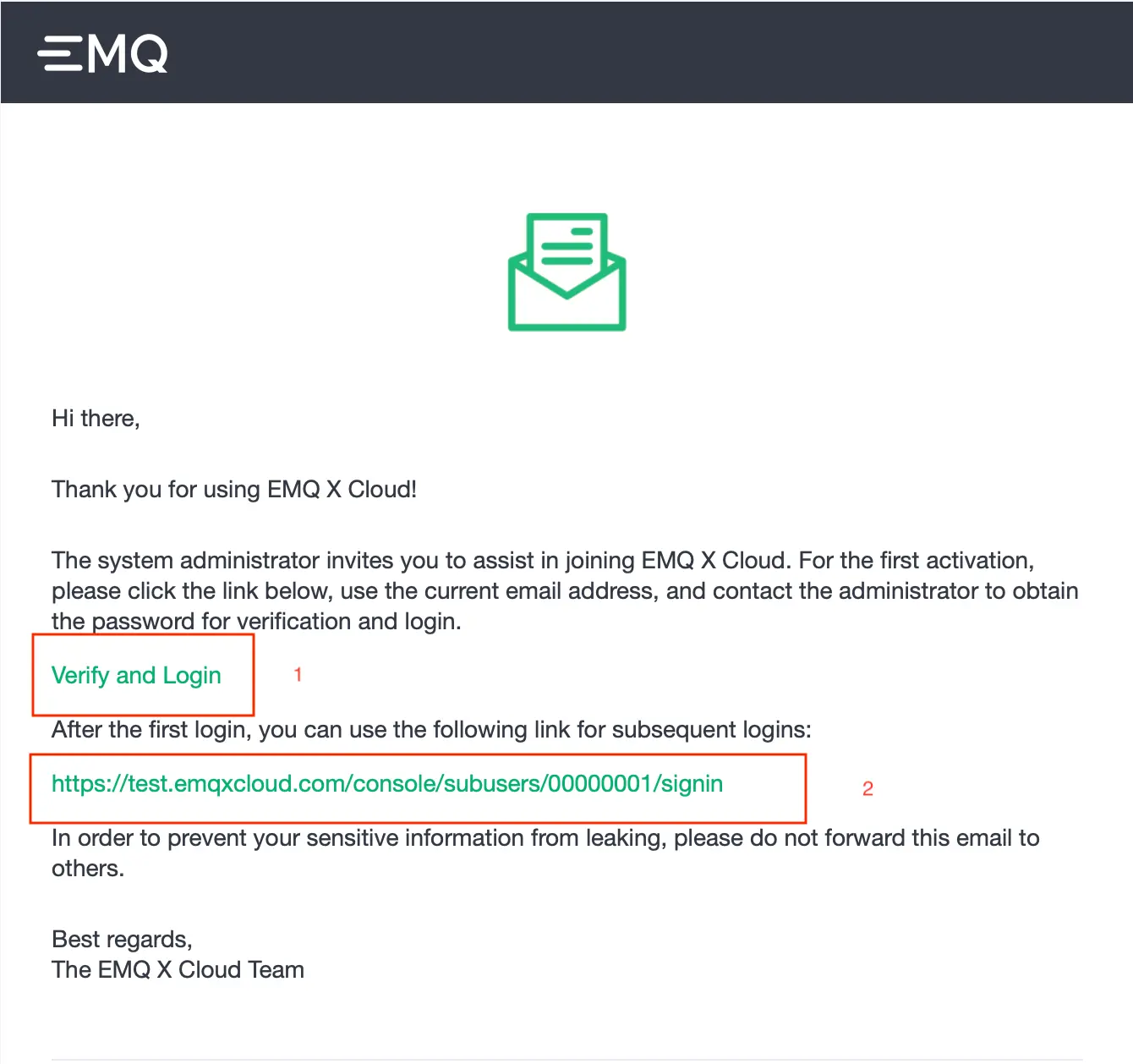The width and height of the screenshot is (1133, 1064).
Task: Click the word "others." ending the warning
Action: [88, 869]
